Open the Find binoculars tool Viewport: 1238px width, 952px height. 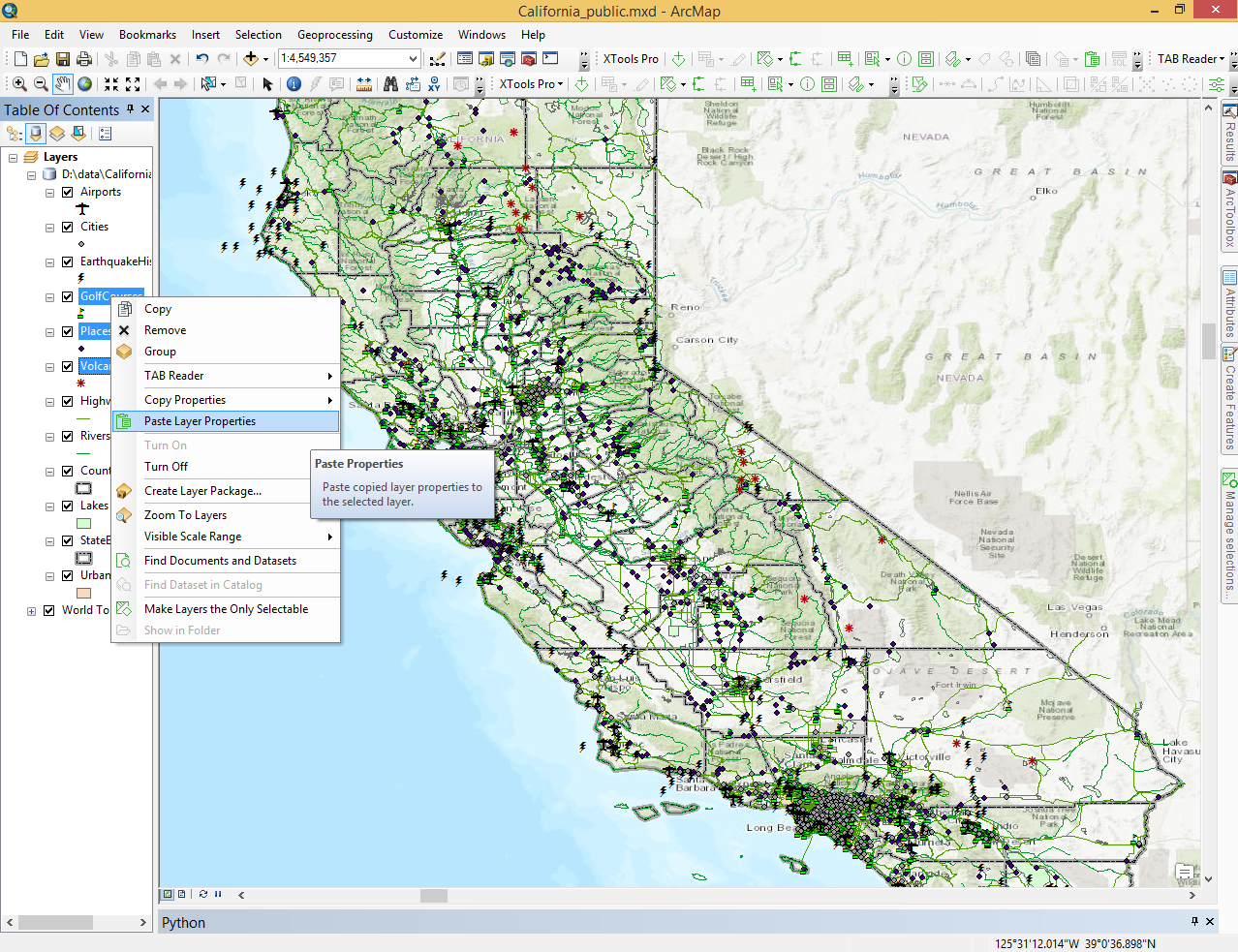(390, 84)
